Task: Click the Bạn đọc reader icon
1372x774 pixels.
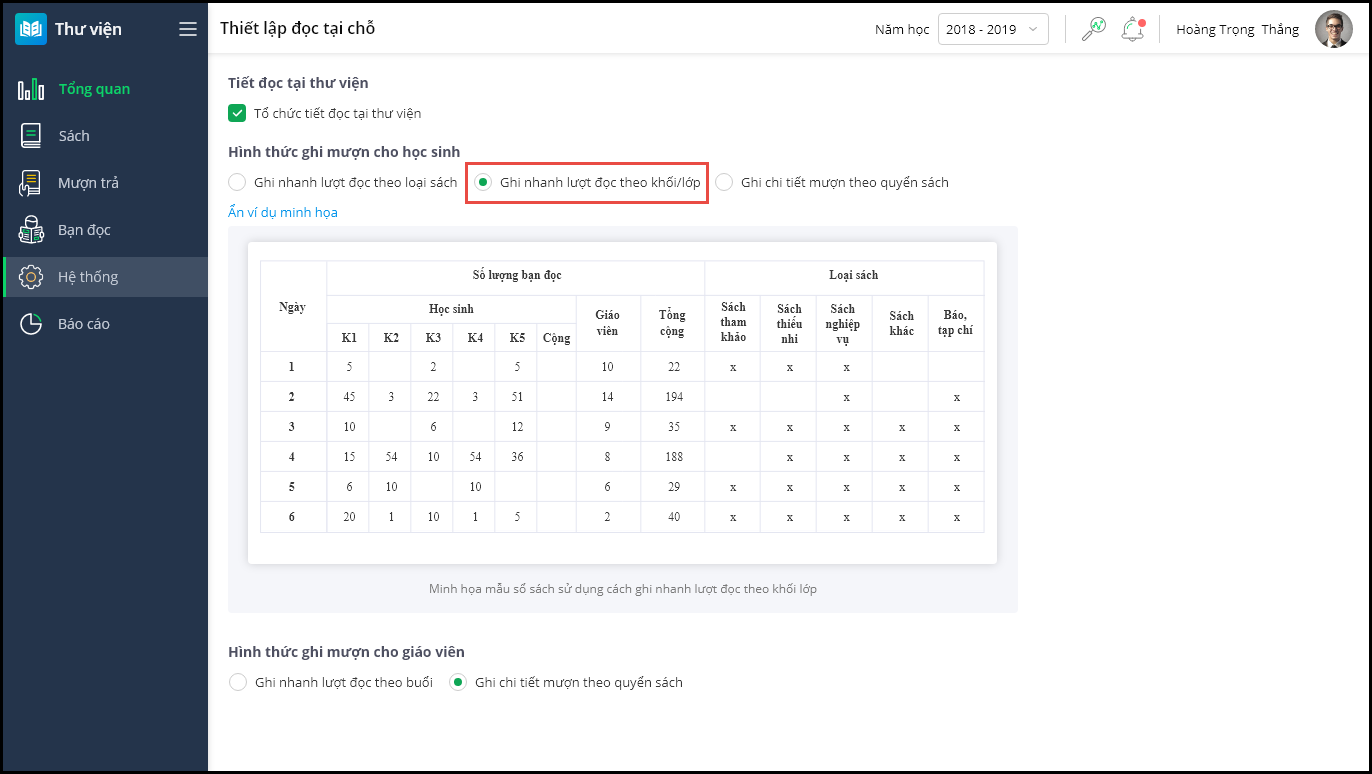Action: [x=31, y=230]
